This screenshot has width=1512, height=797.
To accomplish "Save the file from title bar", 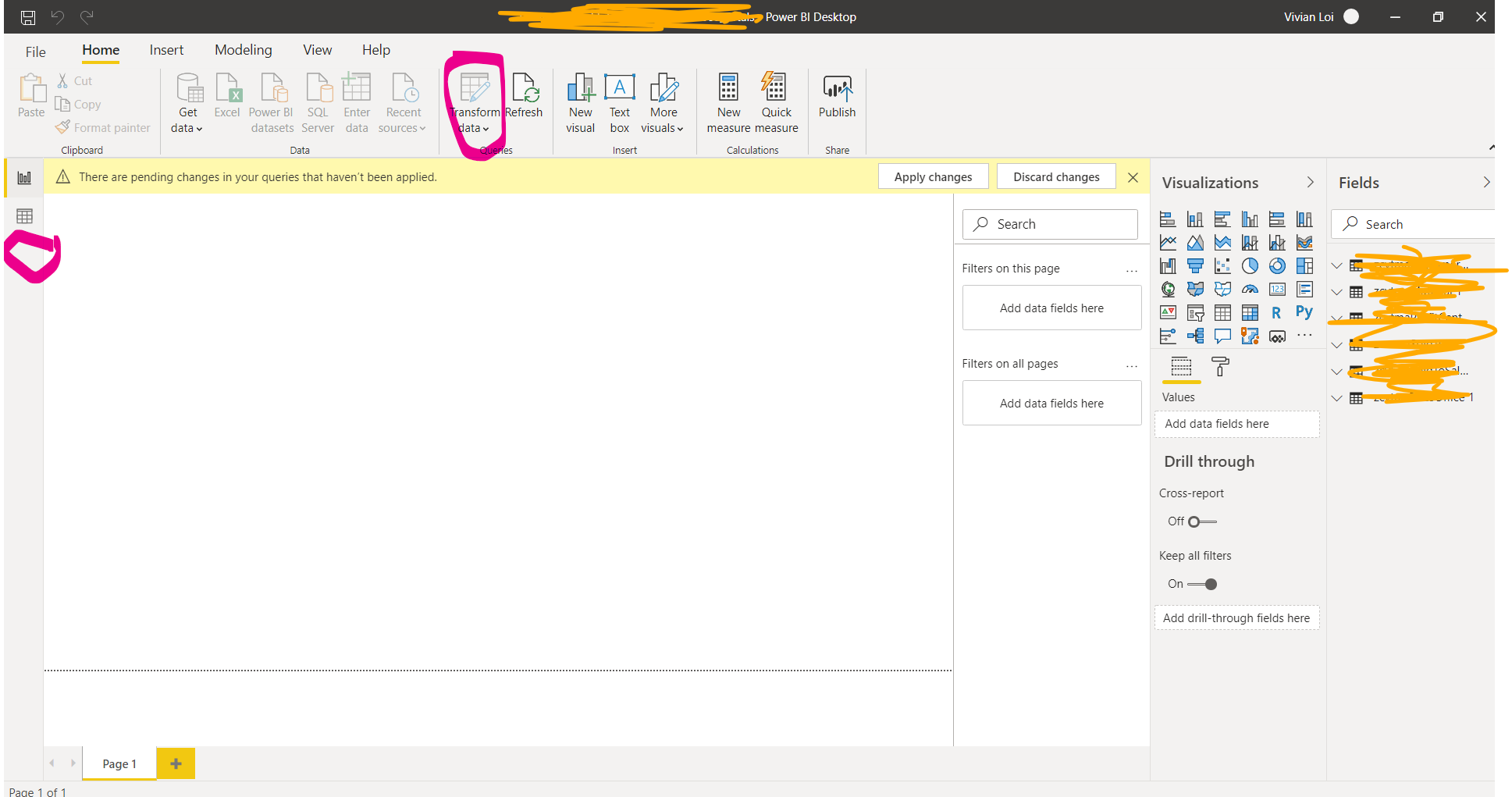I will tap(28, 17).
